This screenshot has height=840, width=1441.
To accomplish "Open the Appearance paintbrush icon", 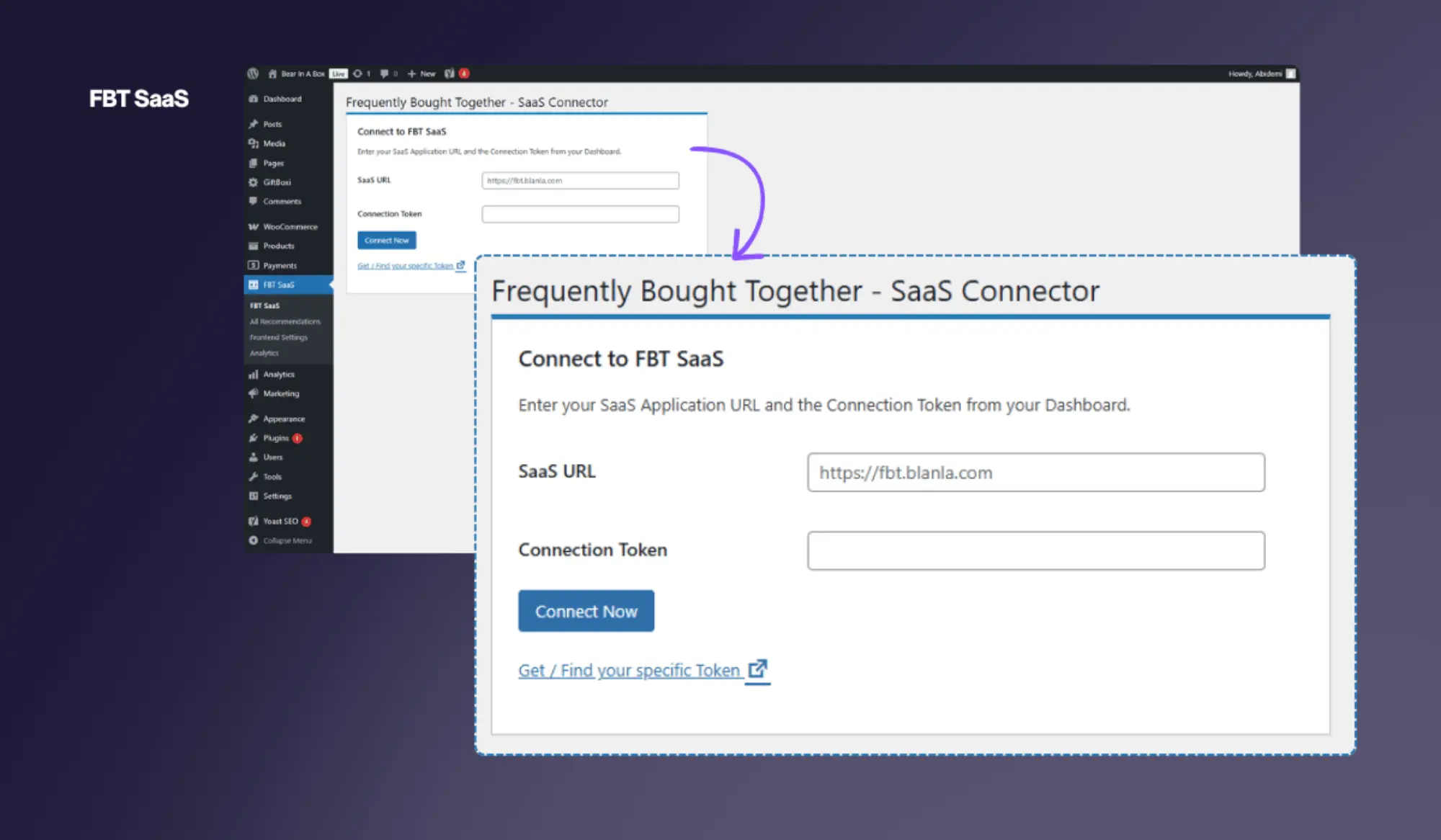I will click(x=254, y=418).
